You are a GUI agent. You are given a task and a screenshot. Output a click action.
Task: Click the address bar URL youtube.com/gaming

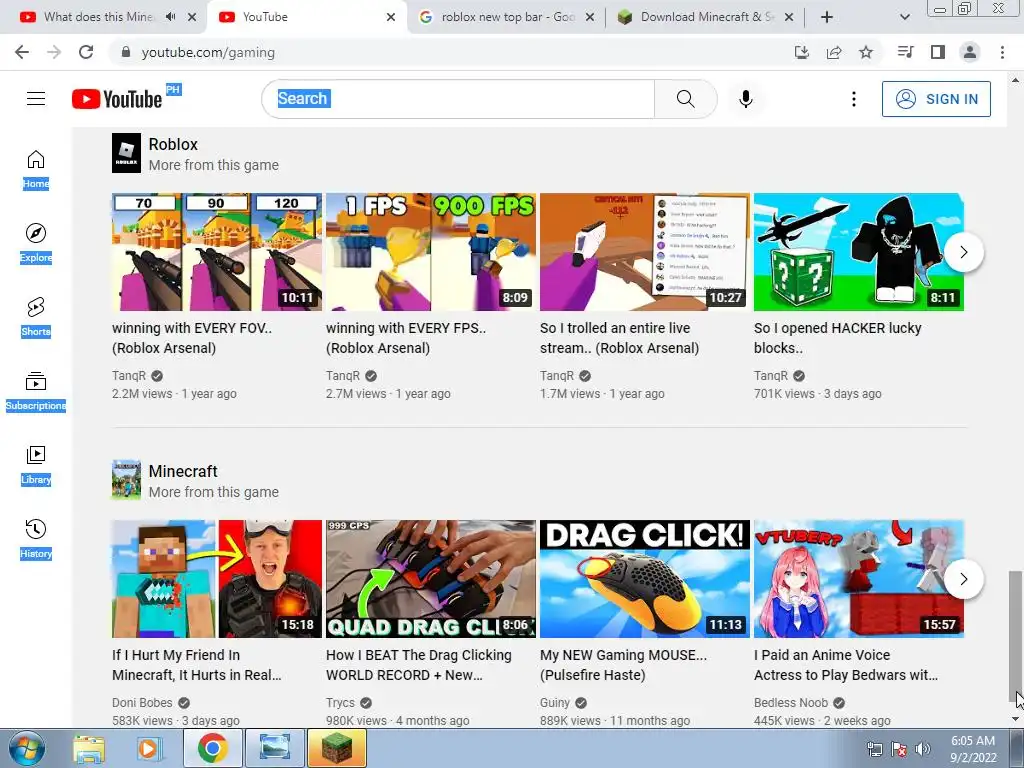(208, 52)
